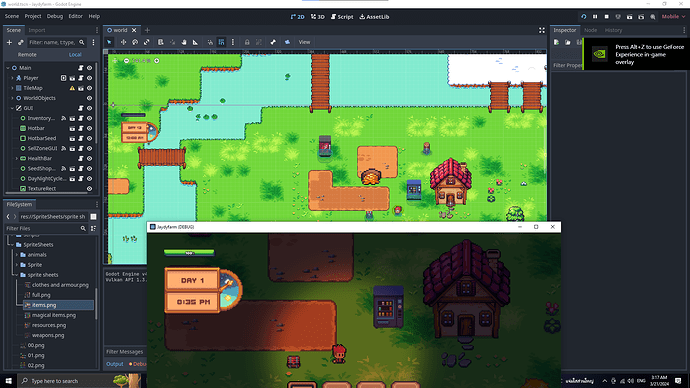The height and width of the screenshot is (388, 690).
Task: Open the Debug menu
Action: coord(55,16)
